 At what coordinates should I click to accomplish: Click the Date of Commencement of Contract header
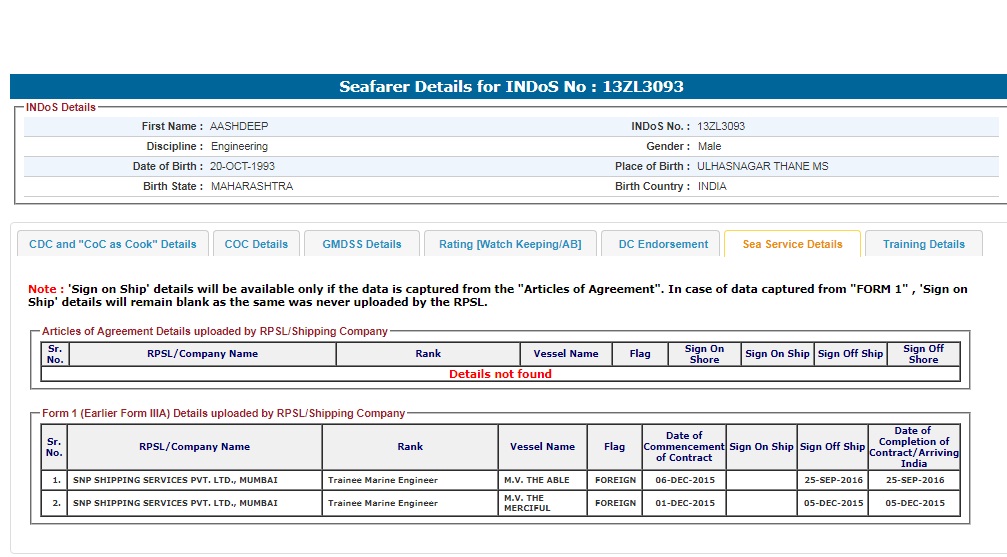coord(684,447)
